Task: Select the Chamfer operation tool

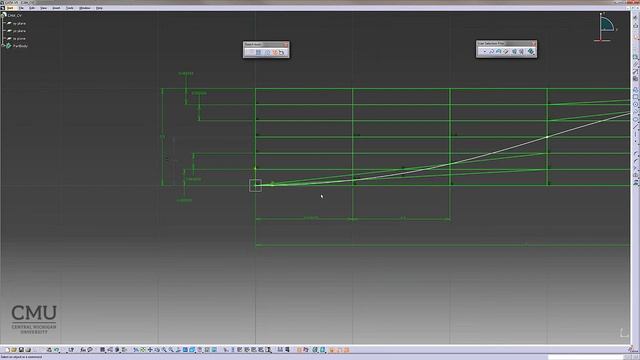Action: pos(635,161)
